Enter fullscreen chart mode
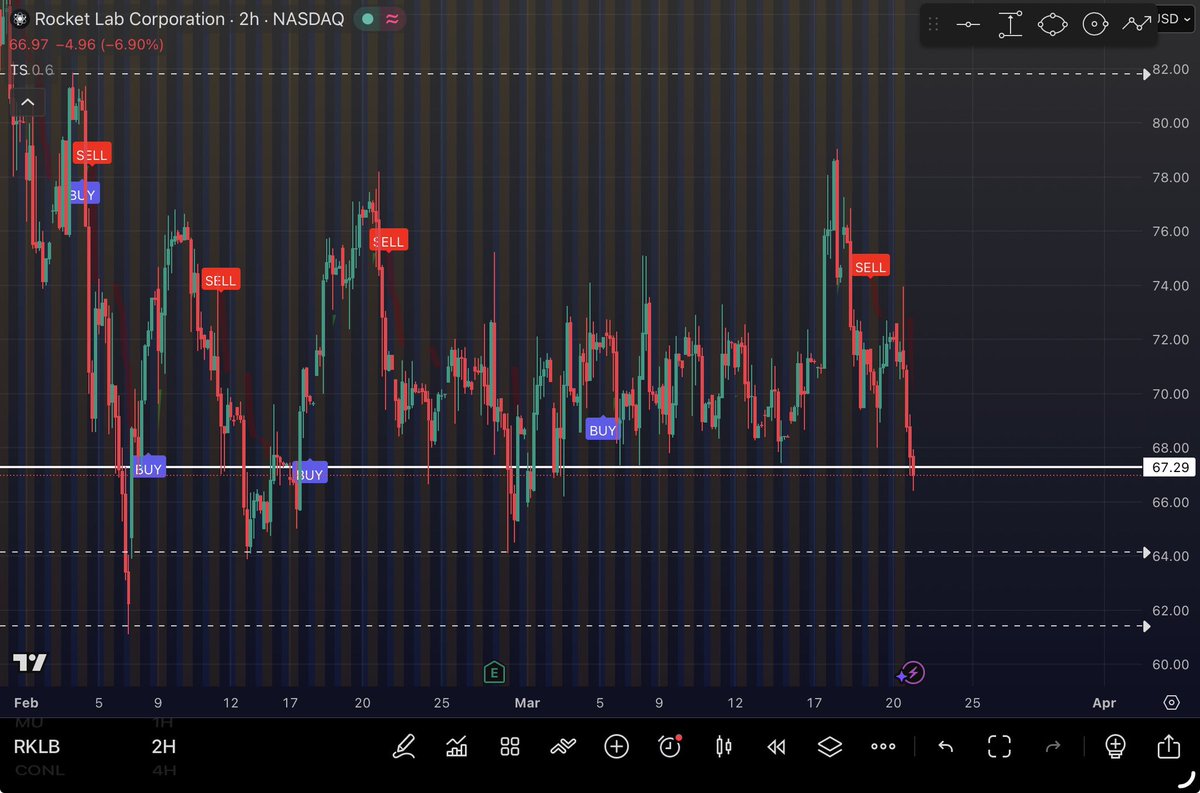Image resolution: width=1200 pixels, height=793 pixels. (x=999, y=746)
